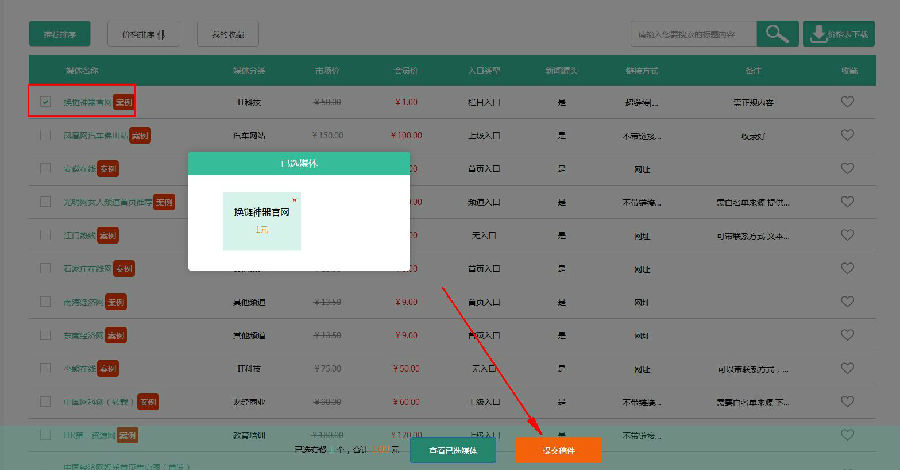Click the 案例 badge in the ¥50.00 member-price row
Screen dimensions: 900x470
point(108,368)
